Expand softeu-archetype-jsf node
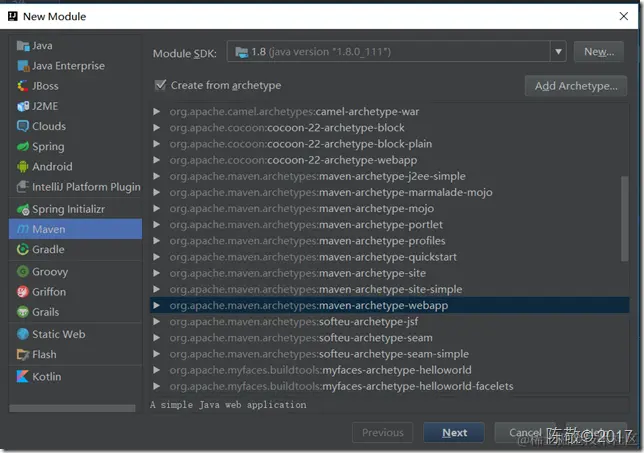The width and height of the screenshot is (644, 453). pos(156,322)
